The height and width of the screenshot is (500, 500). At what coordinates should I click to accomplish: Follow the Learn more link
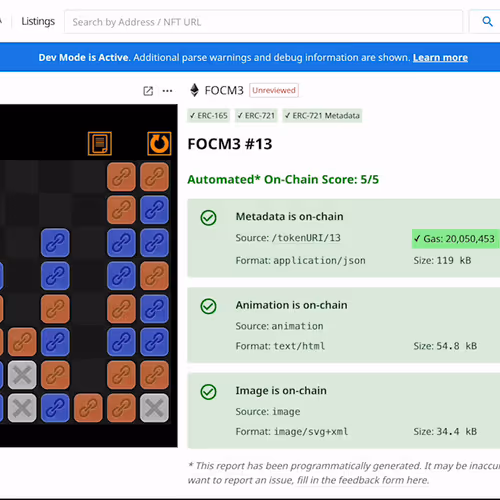pos(440,58)
